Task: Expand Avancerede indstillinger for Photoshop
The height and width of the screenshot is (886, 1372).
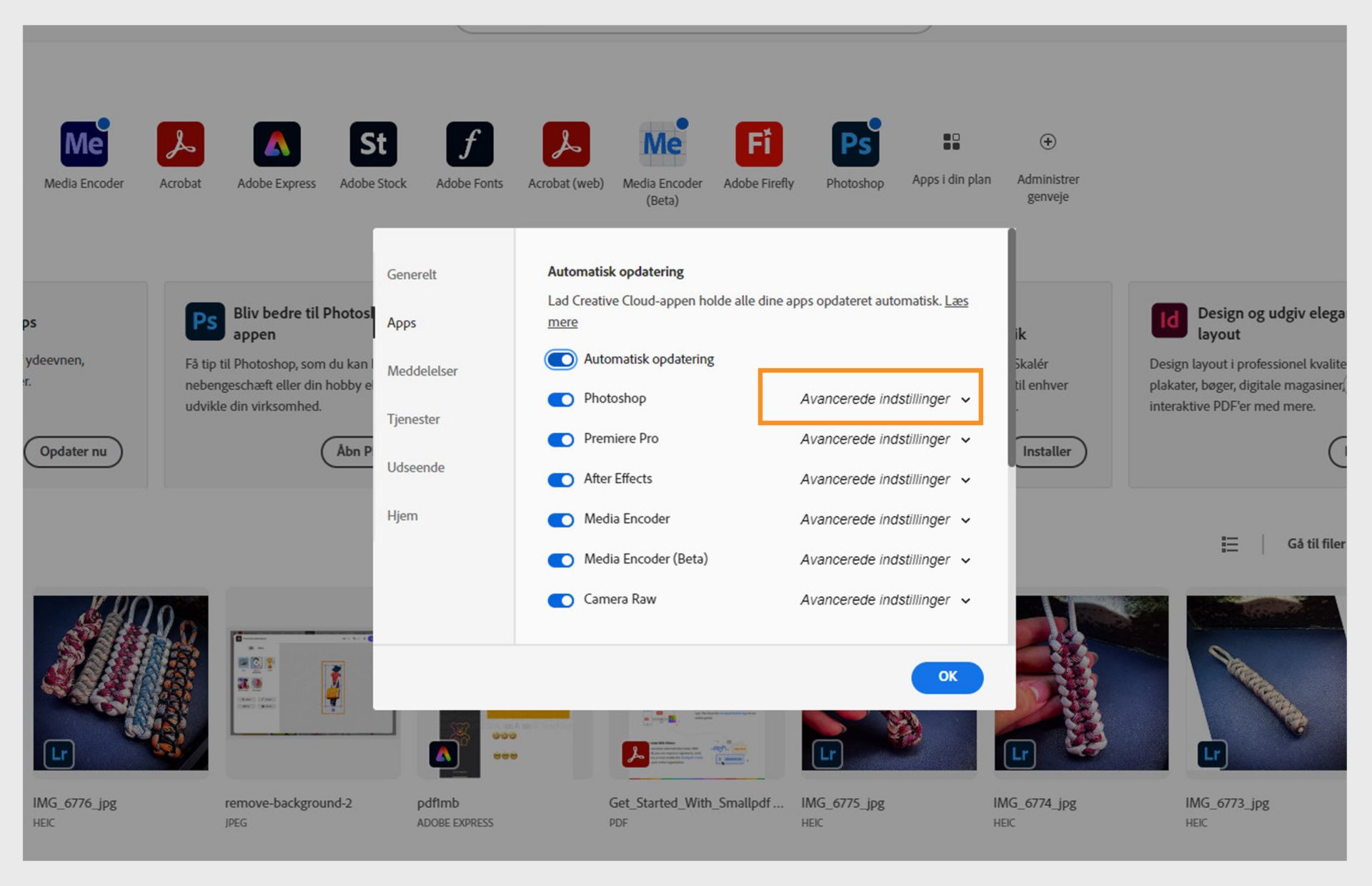Action: [884, 399]
